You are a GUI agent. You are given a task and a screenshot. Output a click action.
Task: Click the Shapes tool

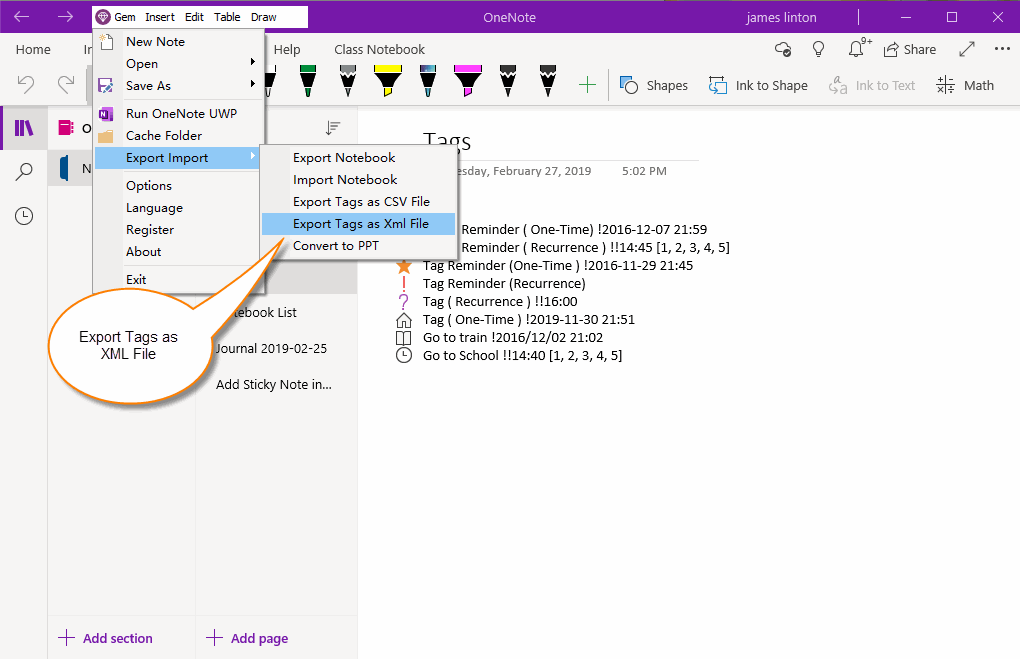point(654,85)
